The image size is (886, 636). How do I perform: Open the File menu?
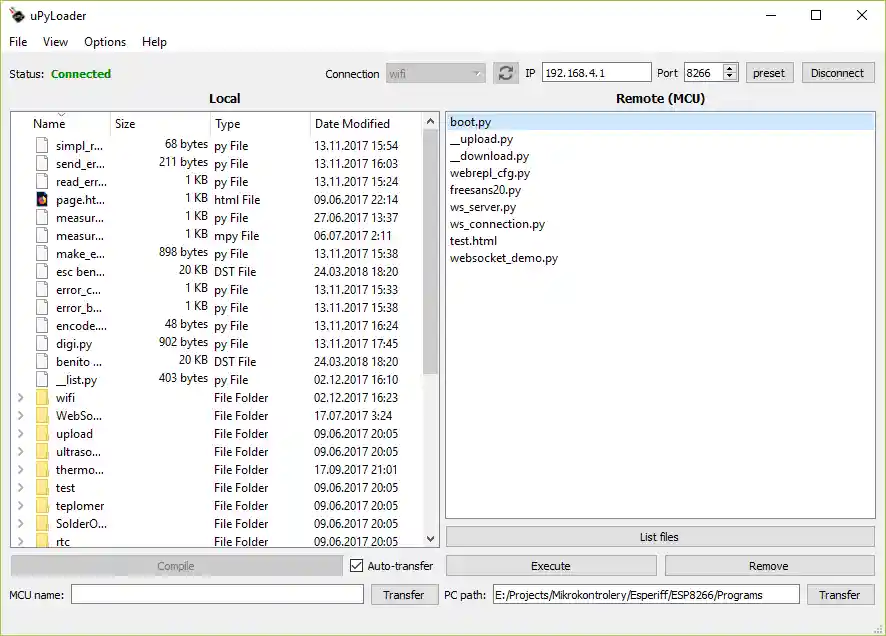click(x=18, y=42)
